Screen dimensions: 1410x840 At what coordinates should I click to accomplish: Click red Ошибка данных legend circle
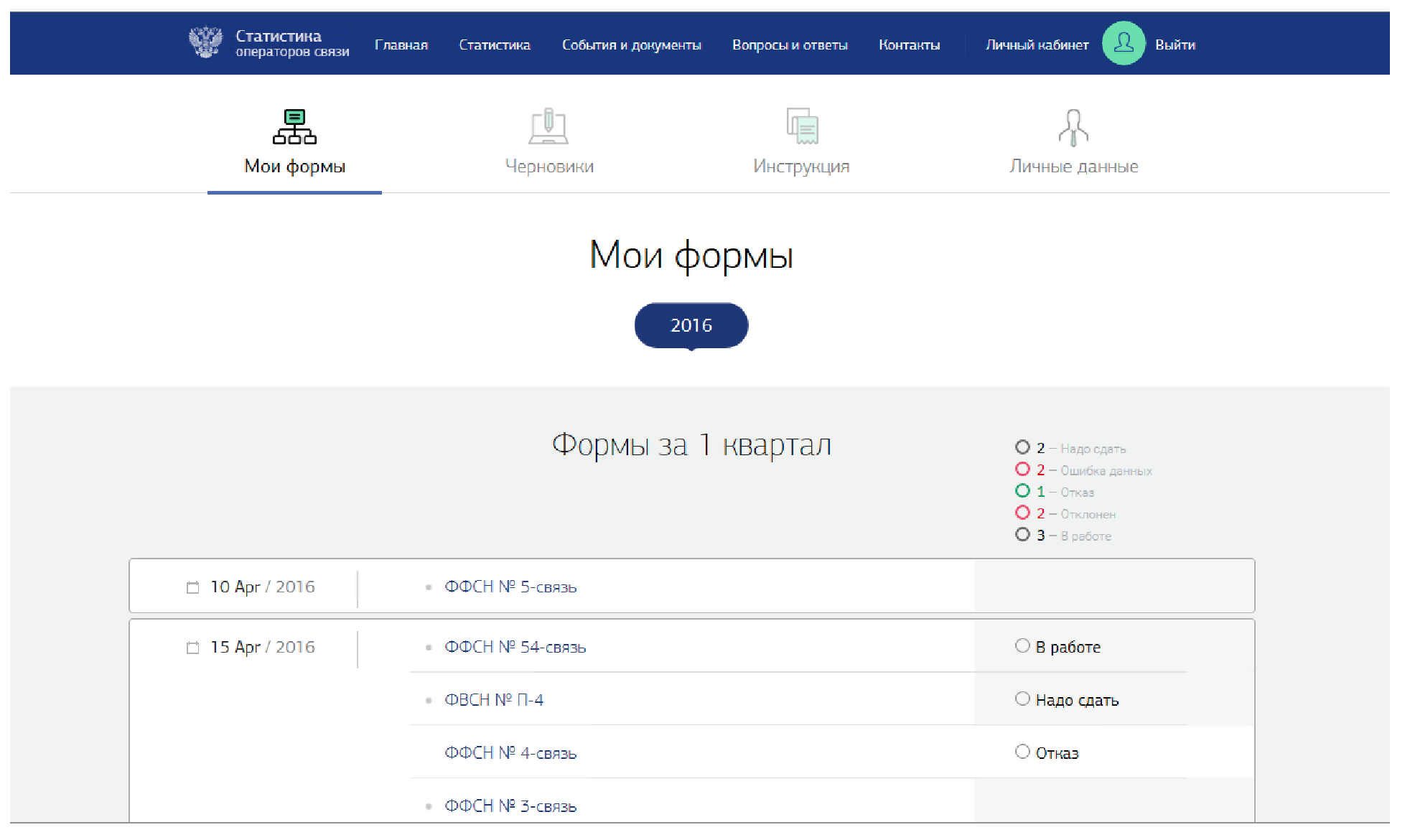pyautogui.click(x=1022, y=470)
